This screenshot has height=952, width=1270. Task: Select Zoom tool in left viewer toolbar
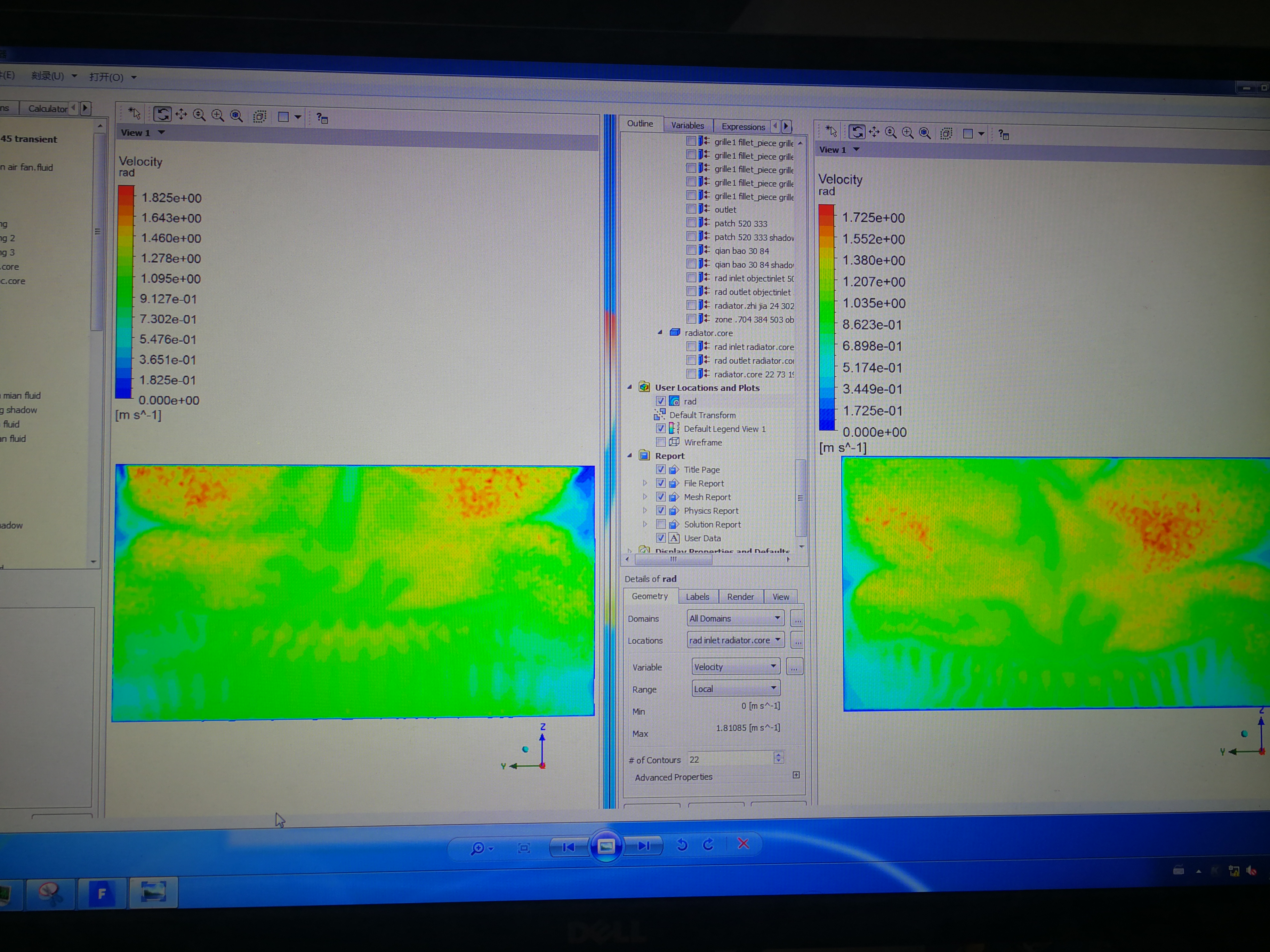(x=199, y=115)
